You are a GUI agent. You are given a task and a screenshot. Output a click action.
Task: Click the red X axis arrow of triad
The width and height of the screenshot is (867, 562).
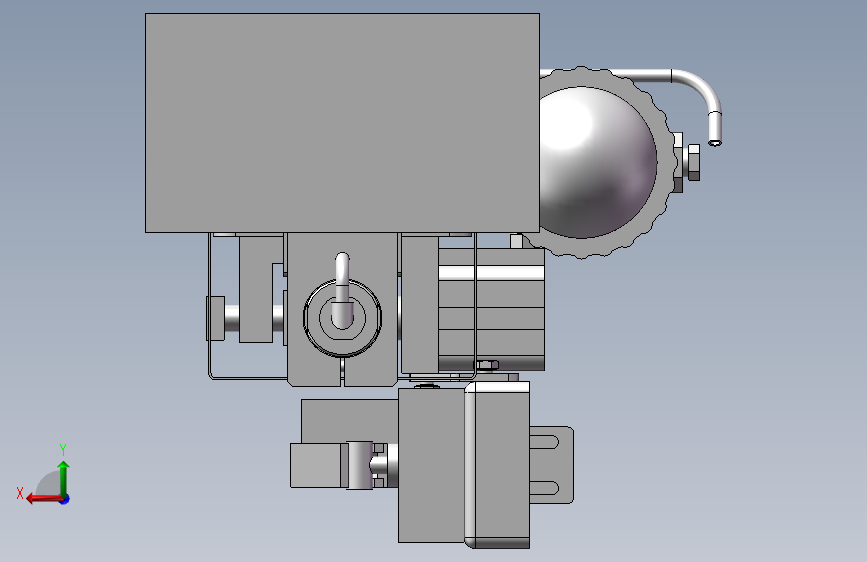(44, 499)
